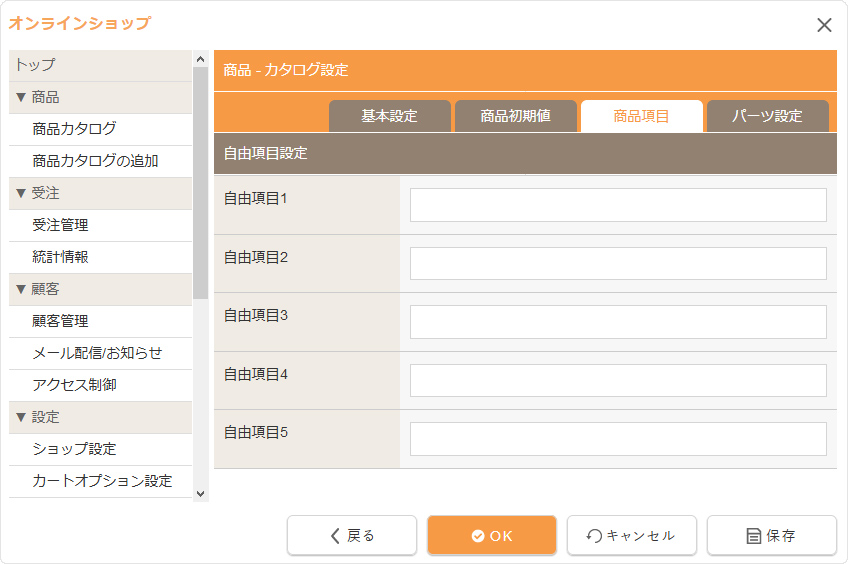Open the 商品初期値 tab
The height and width of the screenshot is (564, 848).
pos(516,116)
